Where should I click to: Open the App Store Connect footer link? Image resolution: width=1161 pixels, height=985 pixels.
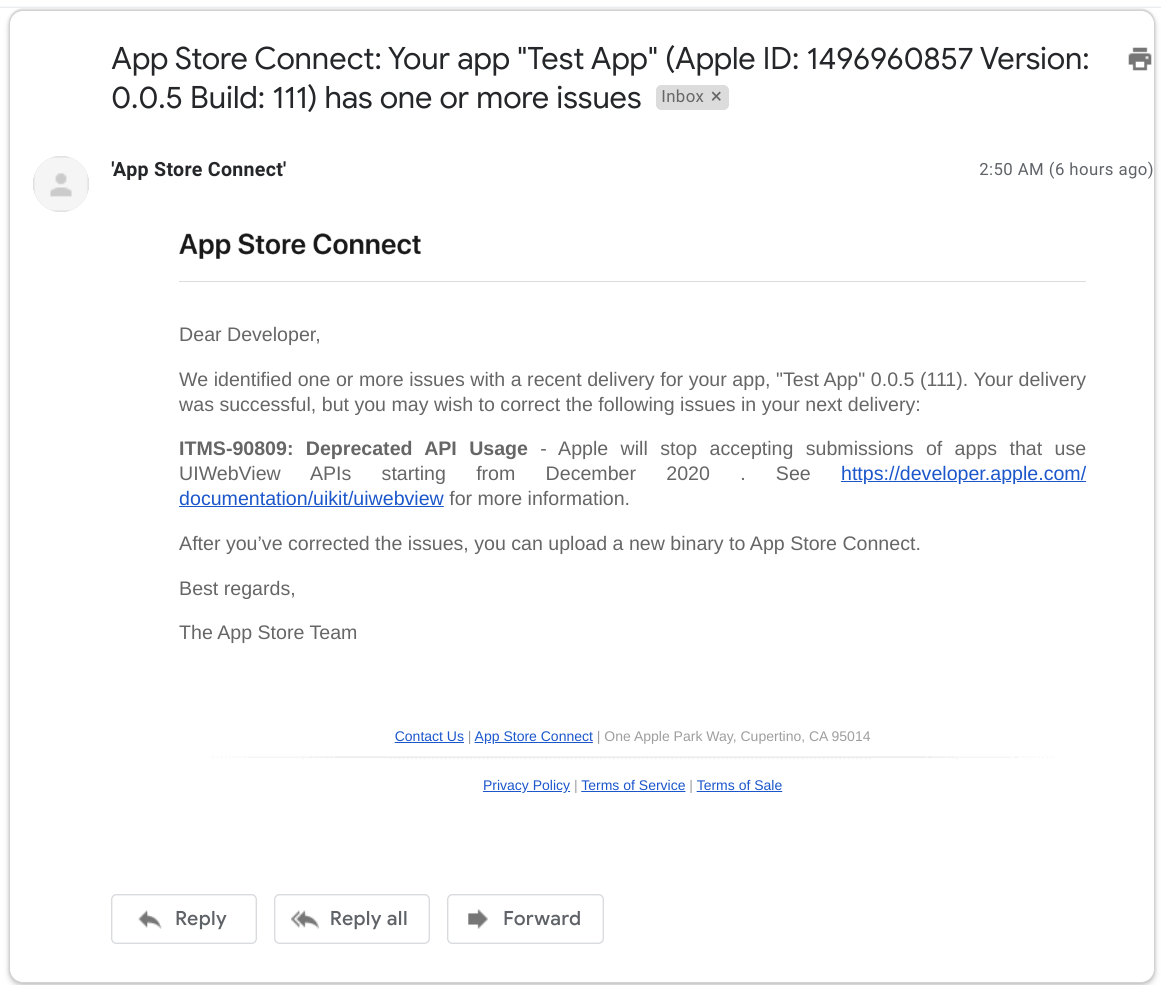tap(533, 737)
